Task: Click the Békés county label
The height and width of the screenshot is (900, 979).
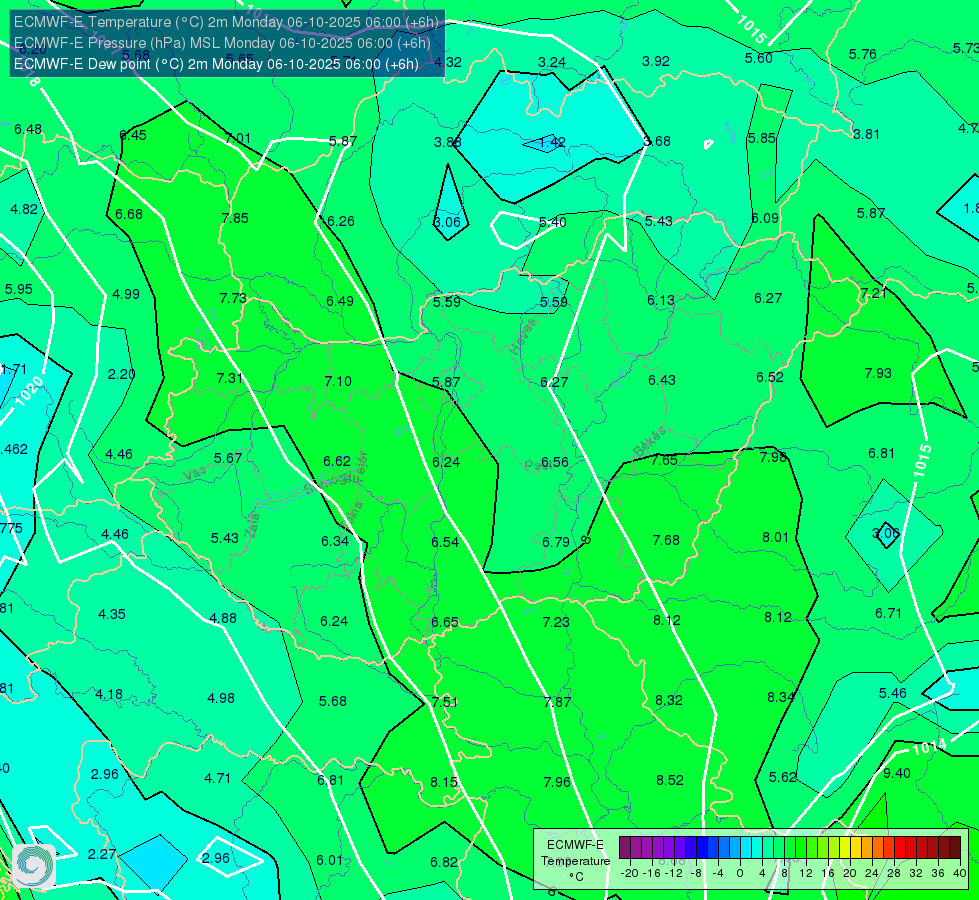Action: click(x=649, y=442)
